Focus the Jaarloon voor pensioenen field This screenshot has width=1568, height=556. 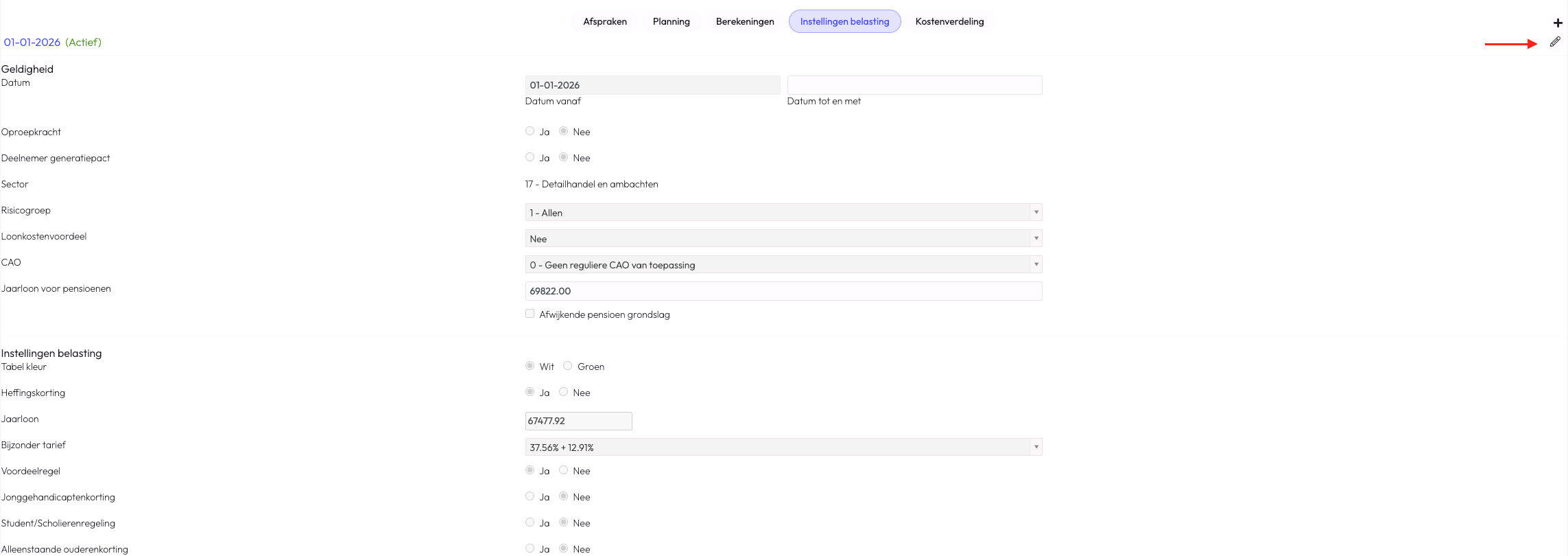(x=783, y=291)
